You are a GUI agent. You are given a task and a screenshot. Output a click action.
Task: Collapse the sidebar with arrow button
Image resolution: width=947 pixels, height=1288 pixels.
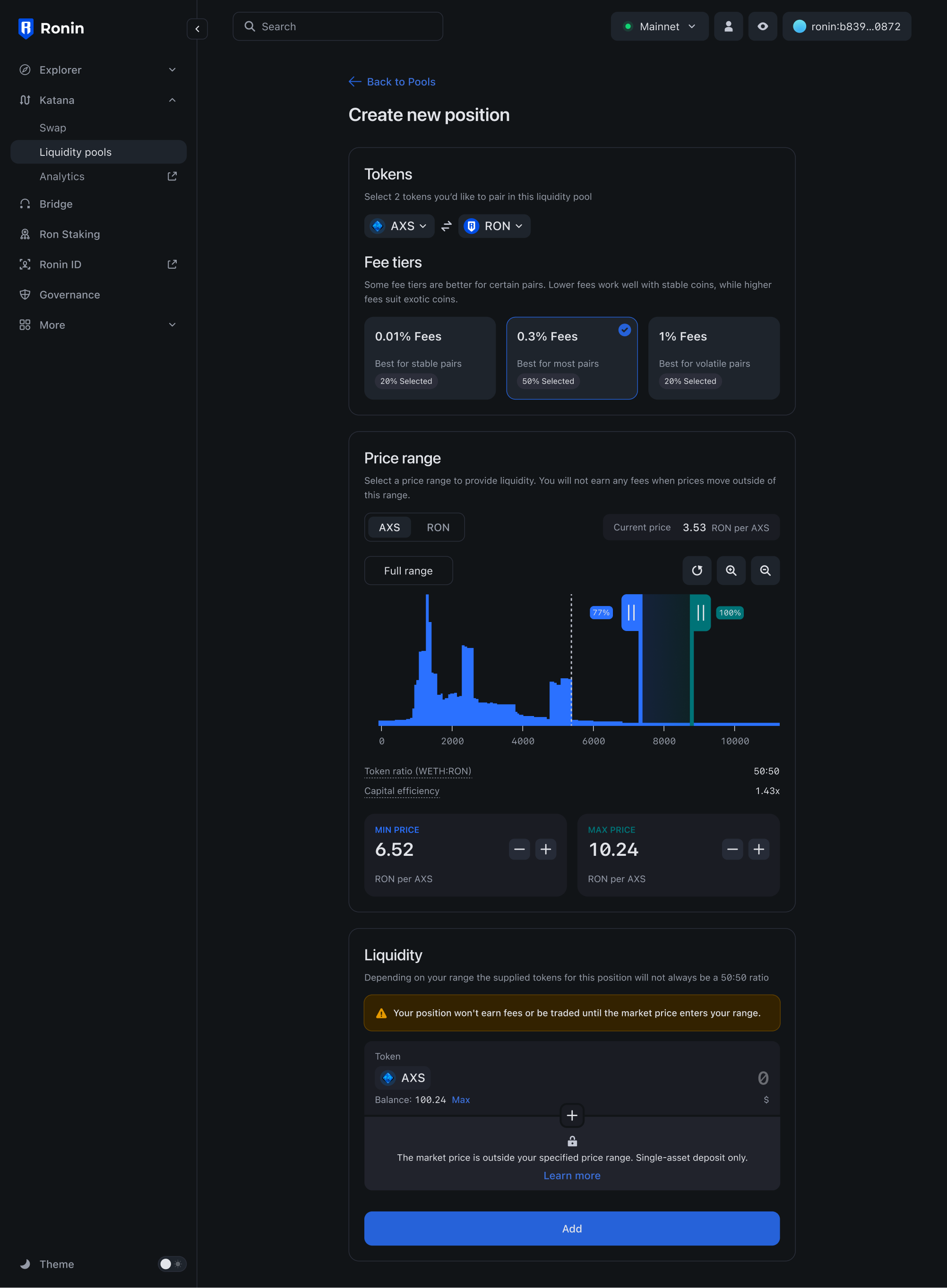[197, 29]
